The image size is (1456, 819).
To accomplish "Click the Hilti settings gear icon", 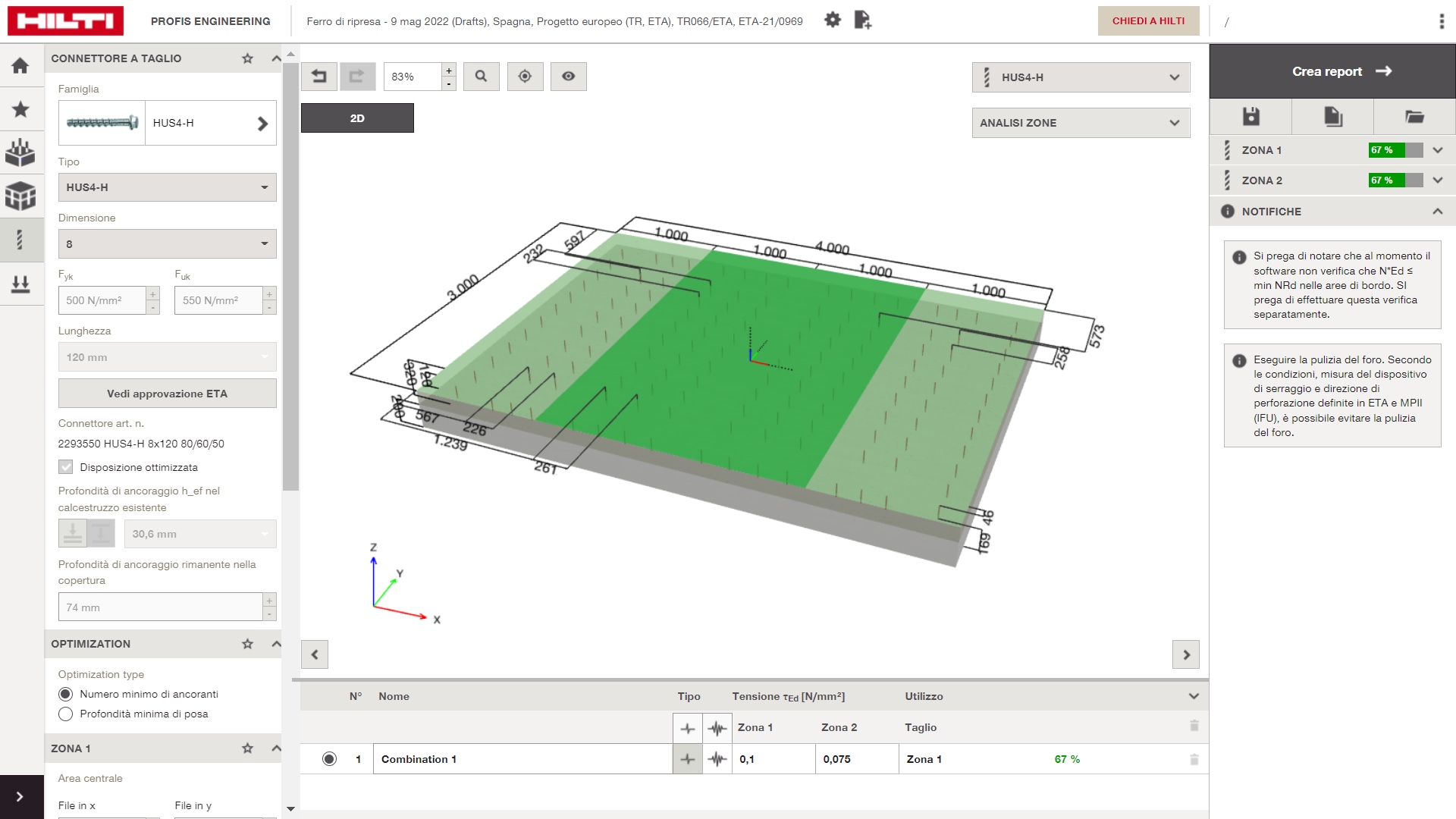I will tap(833, 21).
